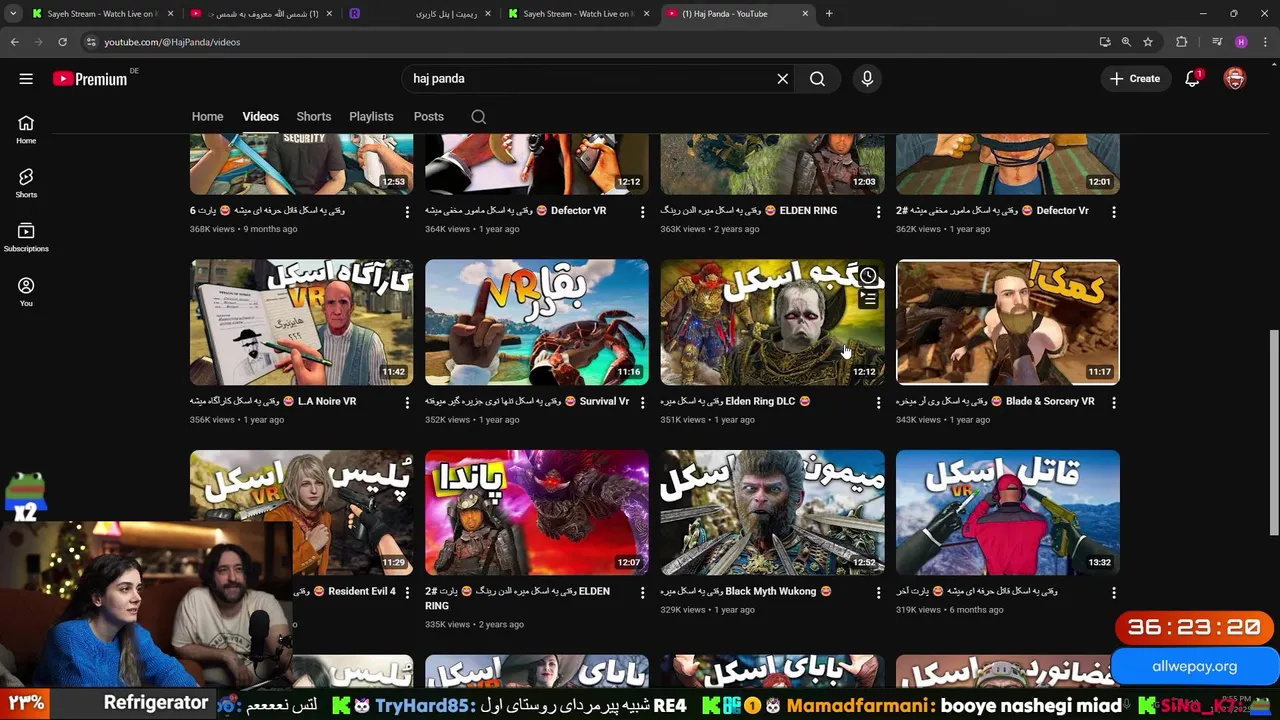View site information icon in address bar

(91, 42)
